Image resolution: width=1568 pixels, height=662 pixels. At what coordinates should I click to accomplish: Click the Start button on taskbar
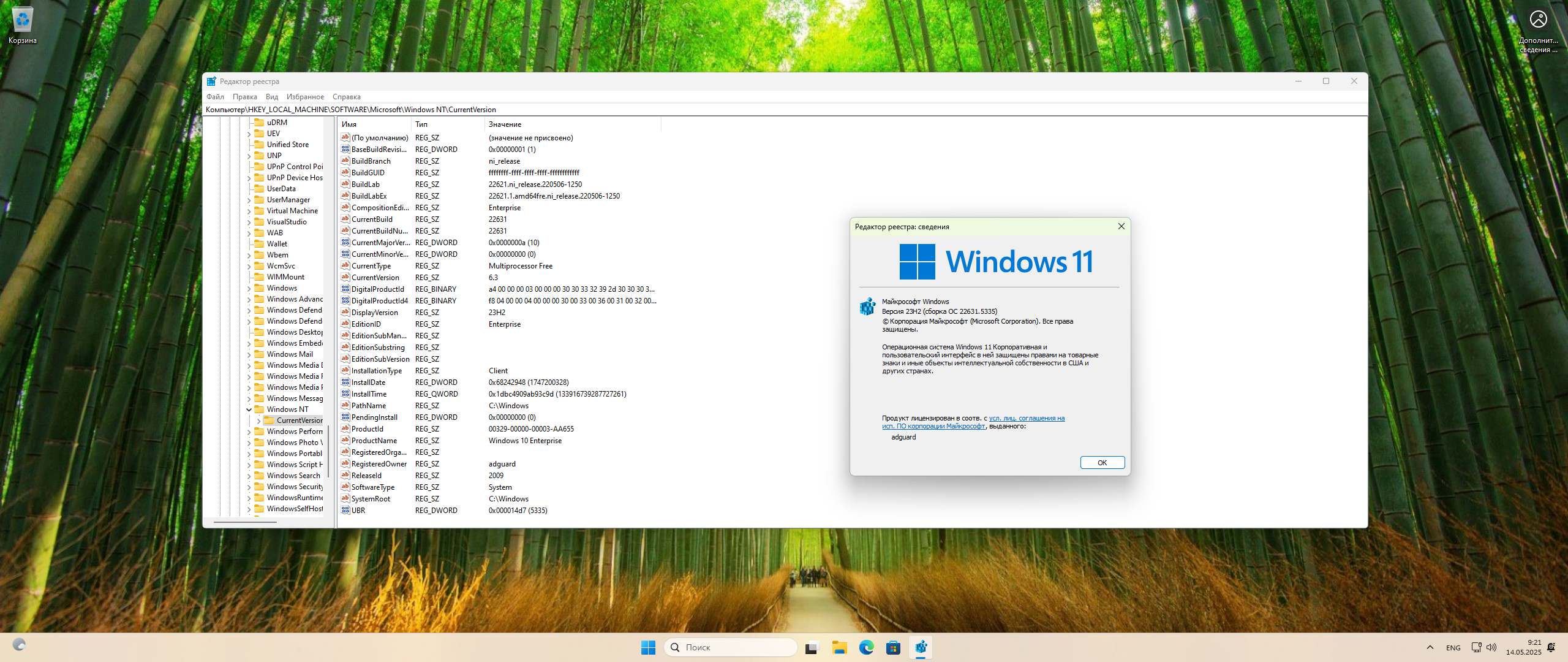(x=648, y=647)
